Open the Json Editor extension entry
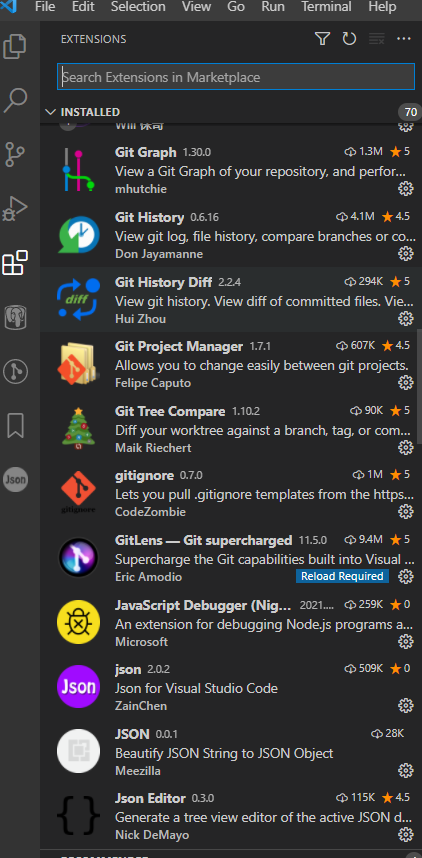Image resolution: width=422 pixels, height=858 pixels. point(231,816)
